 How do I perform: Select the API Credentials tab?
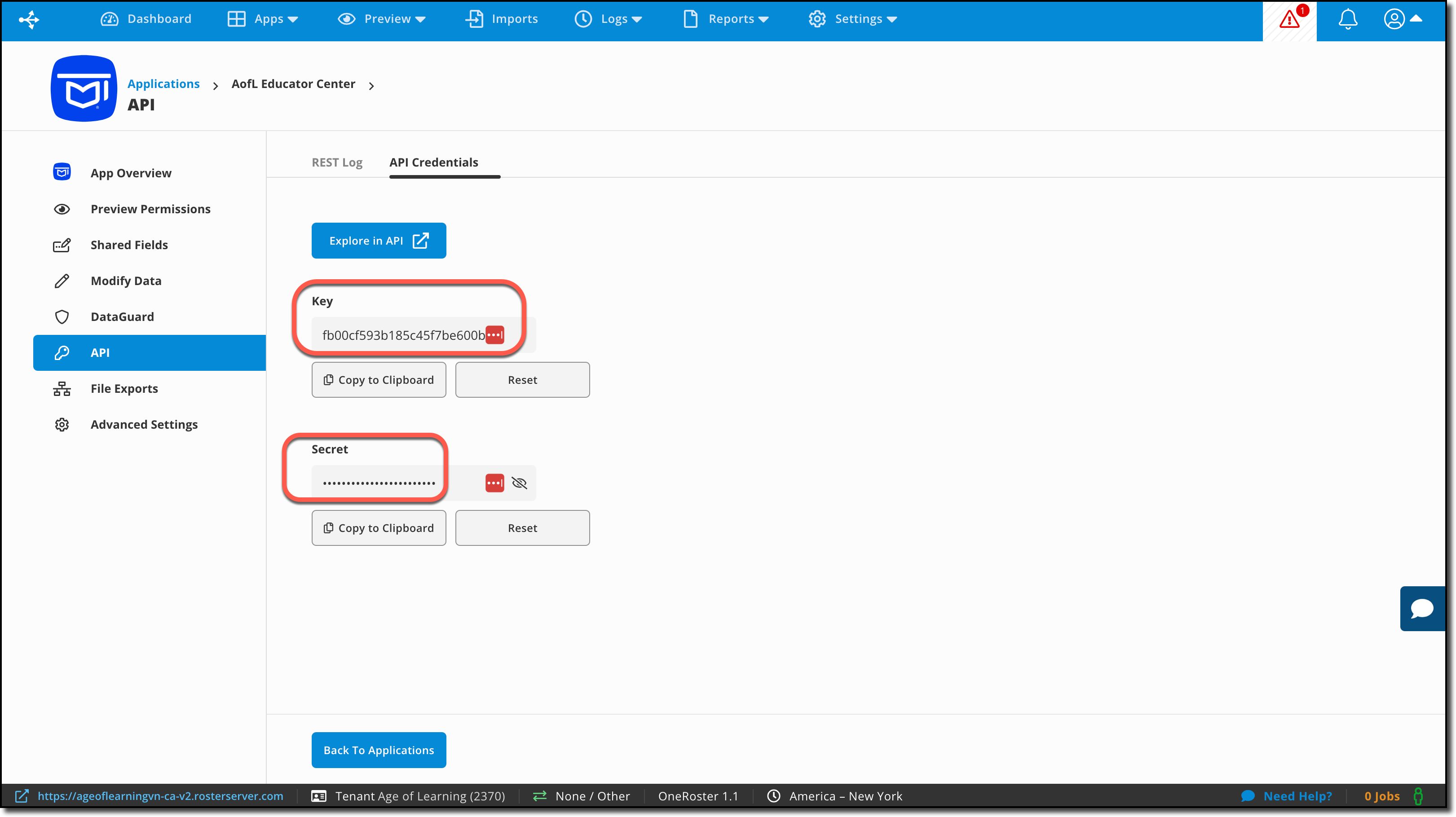433,163
